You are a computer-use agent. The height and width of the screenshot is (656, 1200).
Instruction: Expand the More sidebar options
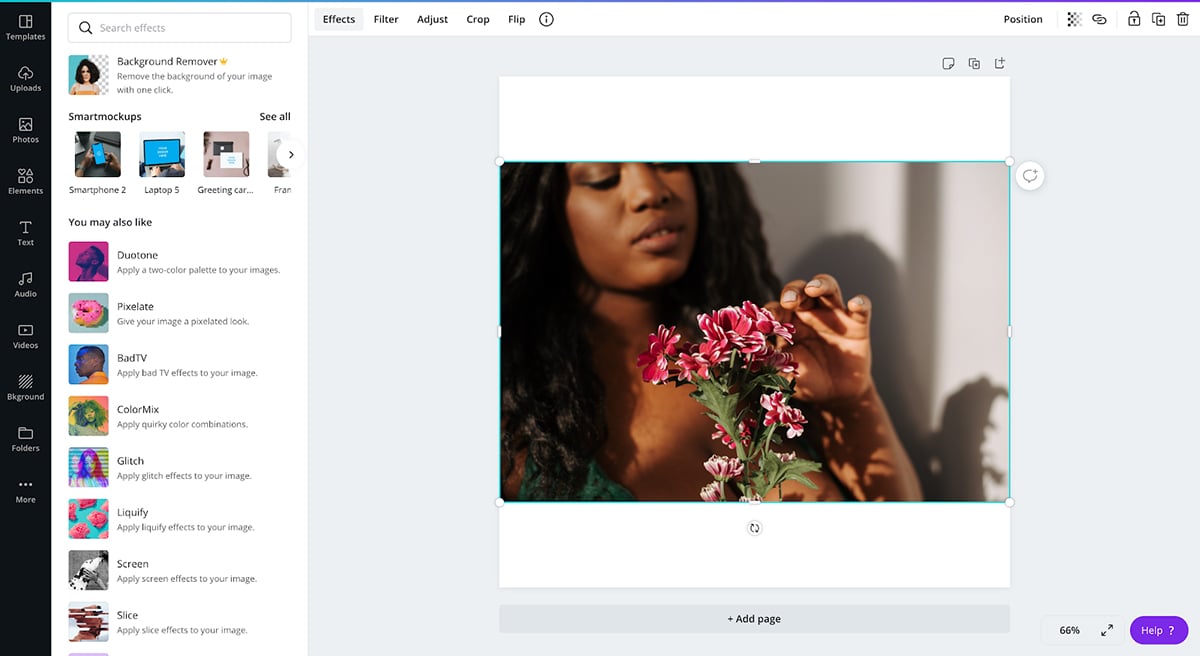(x=25, y=490)
